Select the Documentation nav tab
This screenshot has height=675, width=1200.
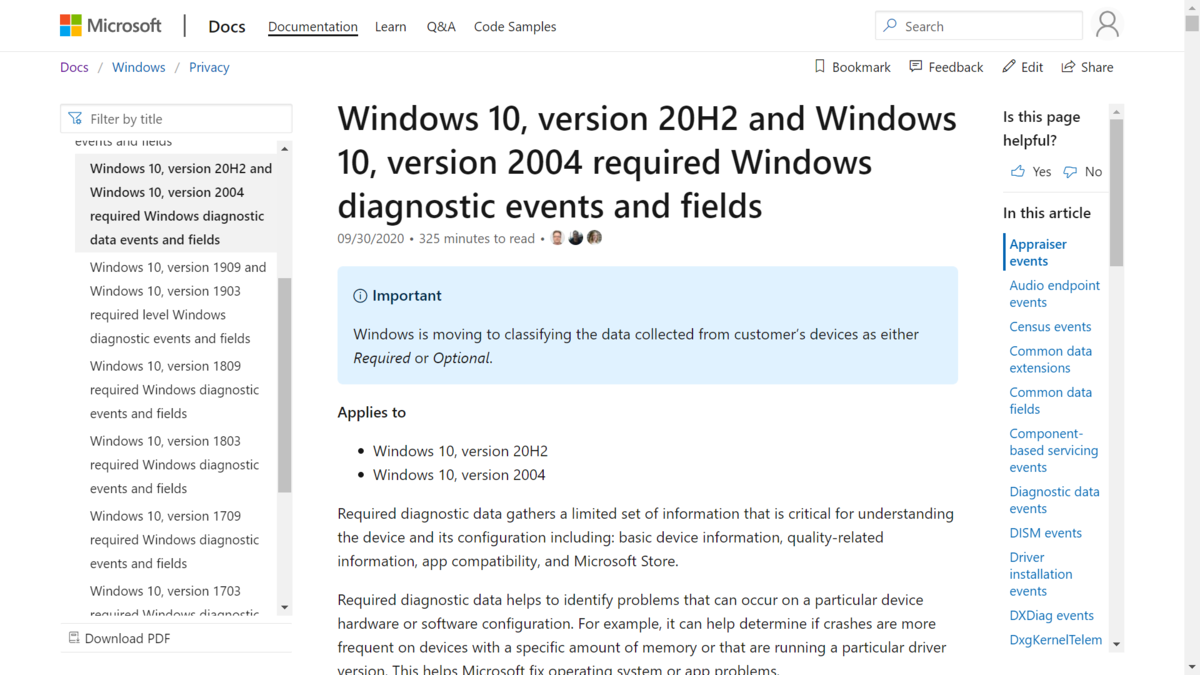(313, 27)
